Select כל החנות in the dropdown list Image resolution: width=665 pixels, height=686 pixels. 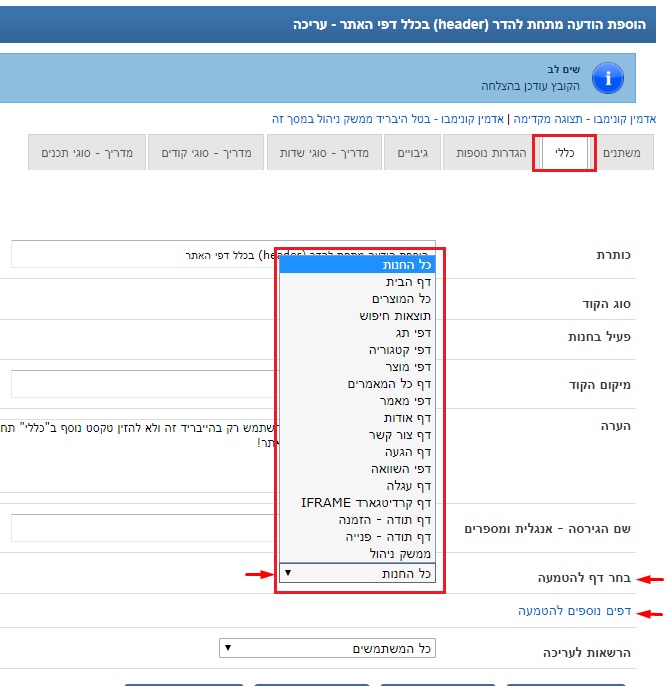357,265
